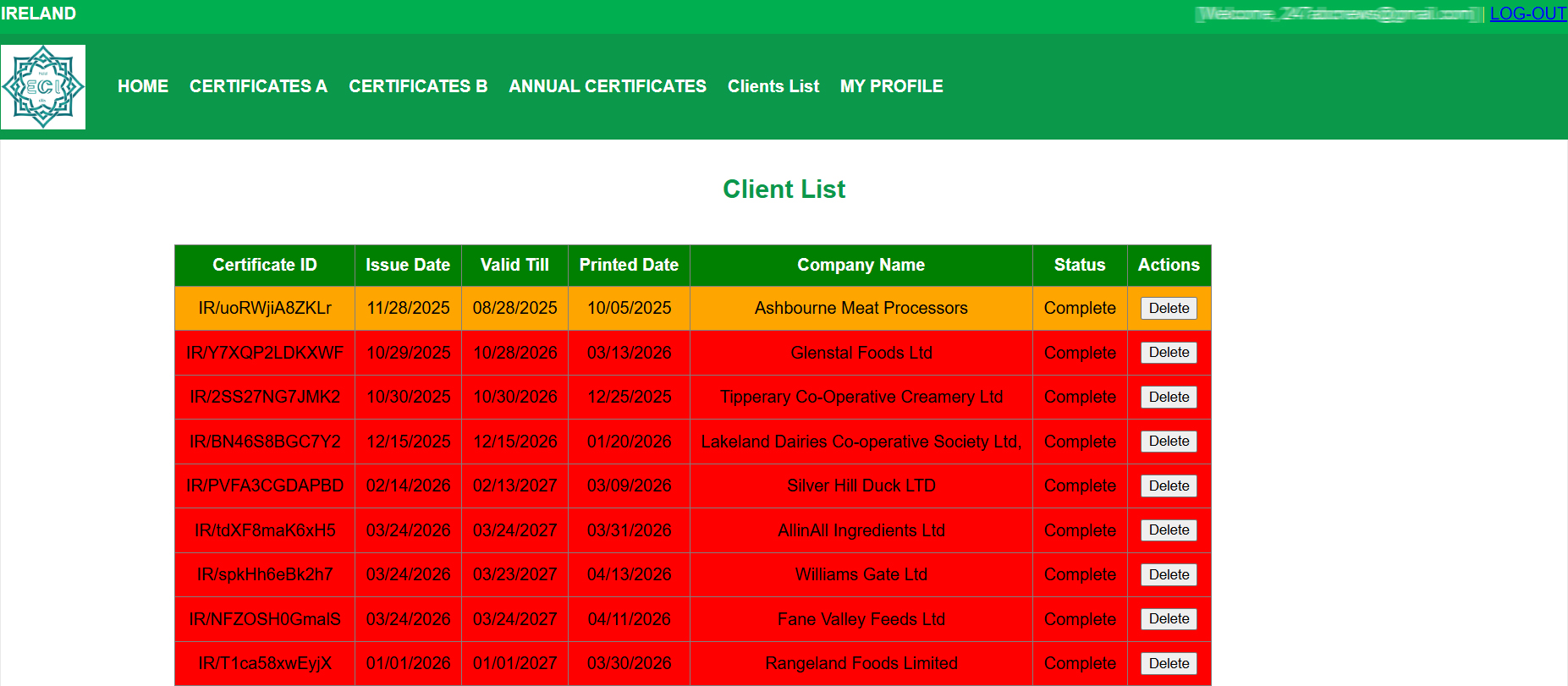
Task: Click the Valid Till column header
Action: [514, 265]
